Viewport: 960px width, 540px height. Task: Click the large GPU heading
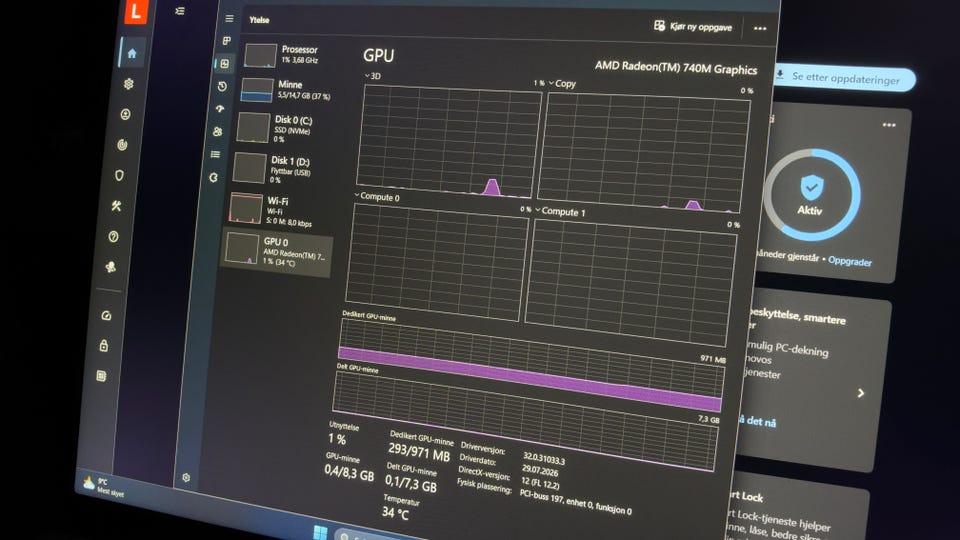378,56
